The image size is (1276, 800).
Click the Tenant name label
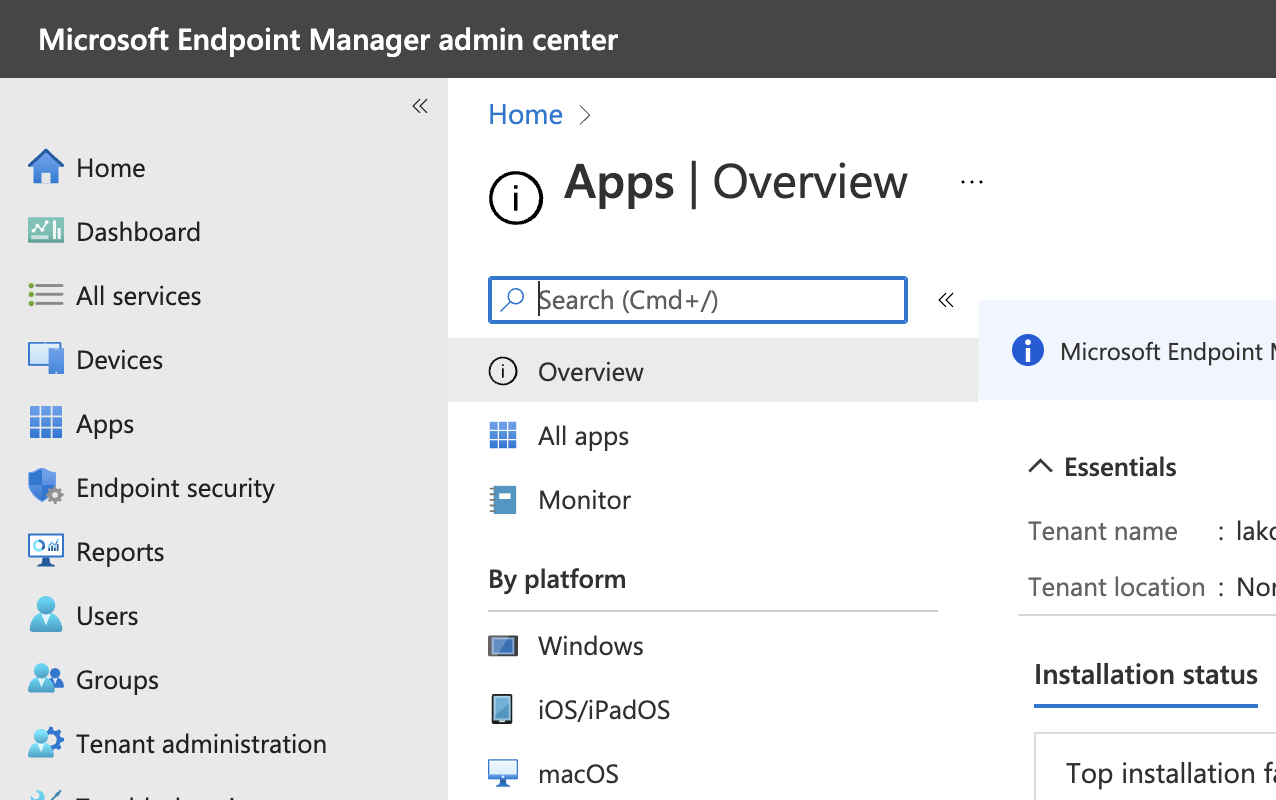[1103, 530]
